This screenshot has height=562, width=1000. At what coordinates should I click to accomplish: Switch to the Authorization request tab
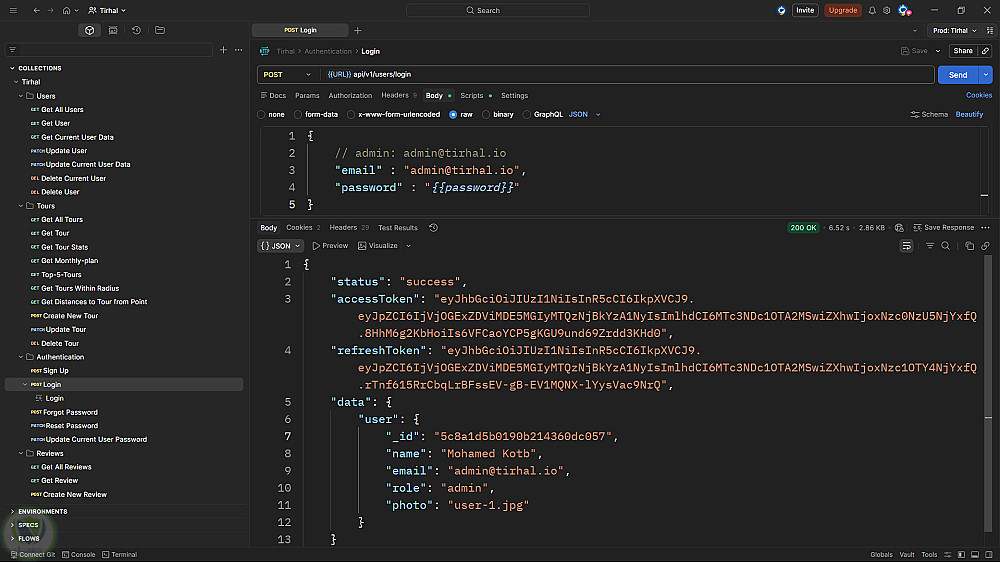tap(350, 96)
